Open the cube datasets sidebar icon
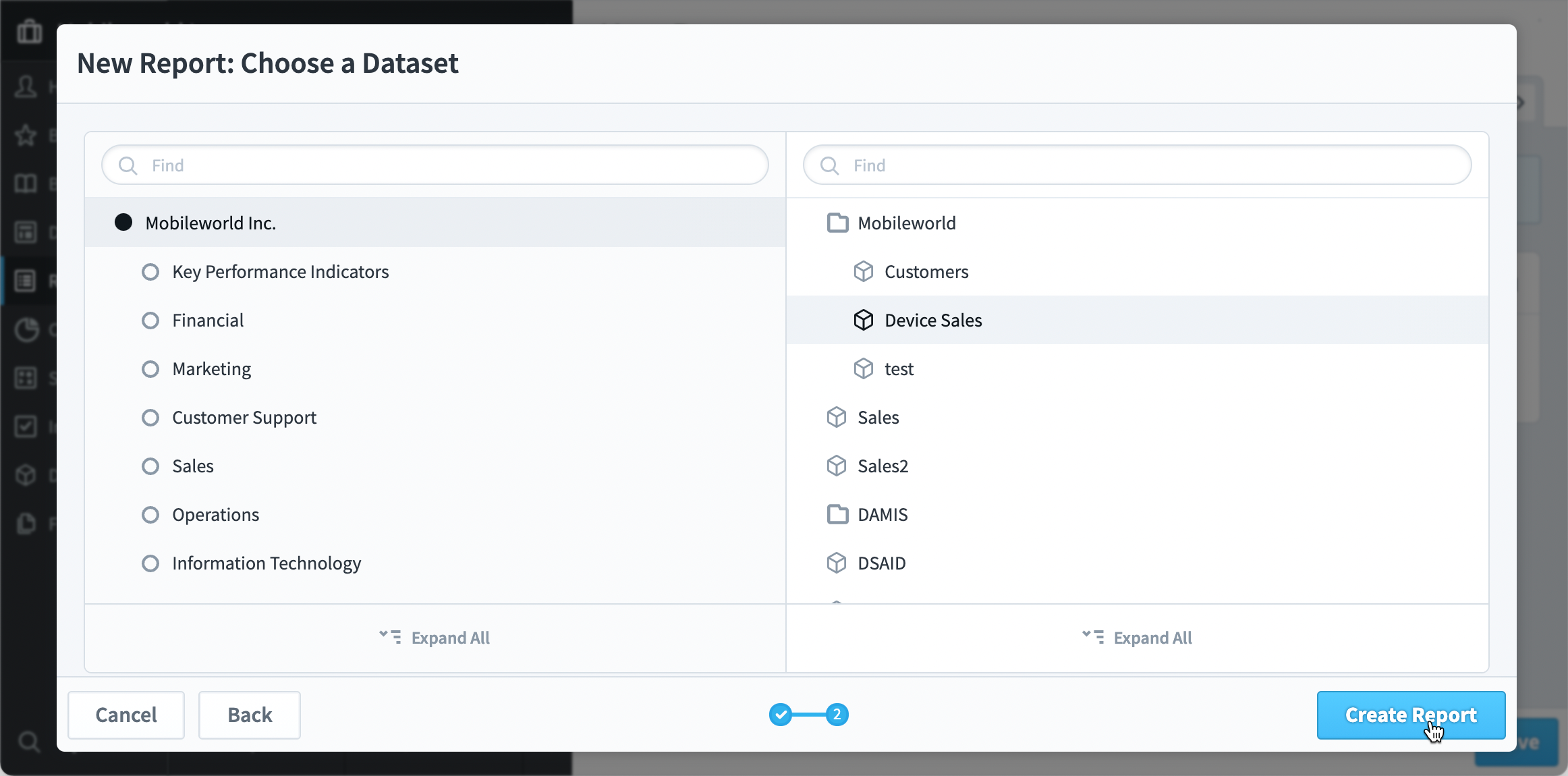The image size is (1568, 776). pos(26,475)
